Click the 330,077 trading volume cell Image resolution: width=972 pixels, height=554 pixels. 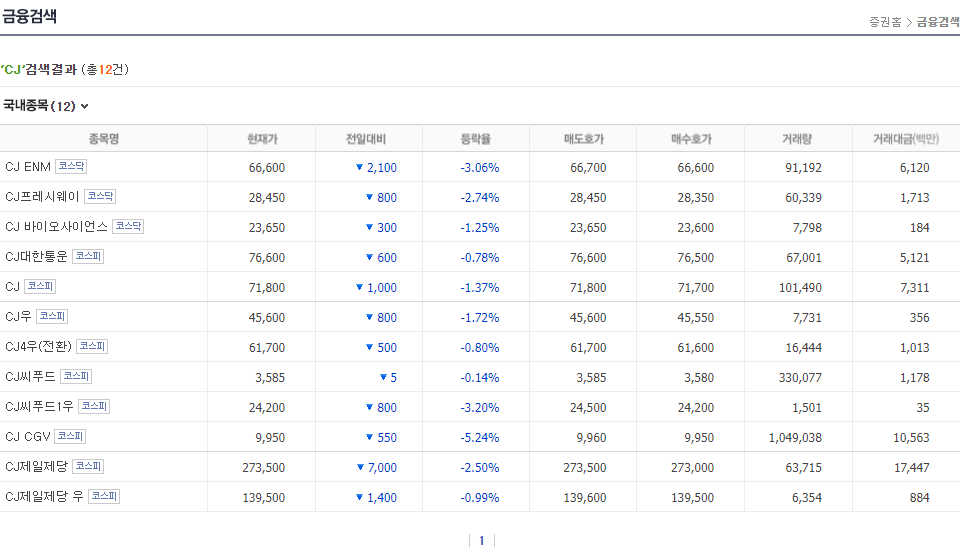800,377
